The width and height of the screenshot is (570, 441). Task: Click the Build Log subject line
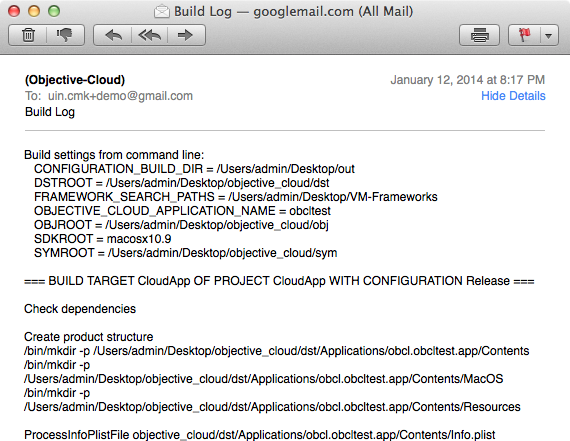[x=50, y=112]
